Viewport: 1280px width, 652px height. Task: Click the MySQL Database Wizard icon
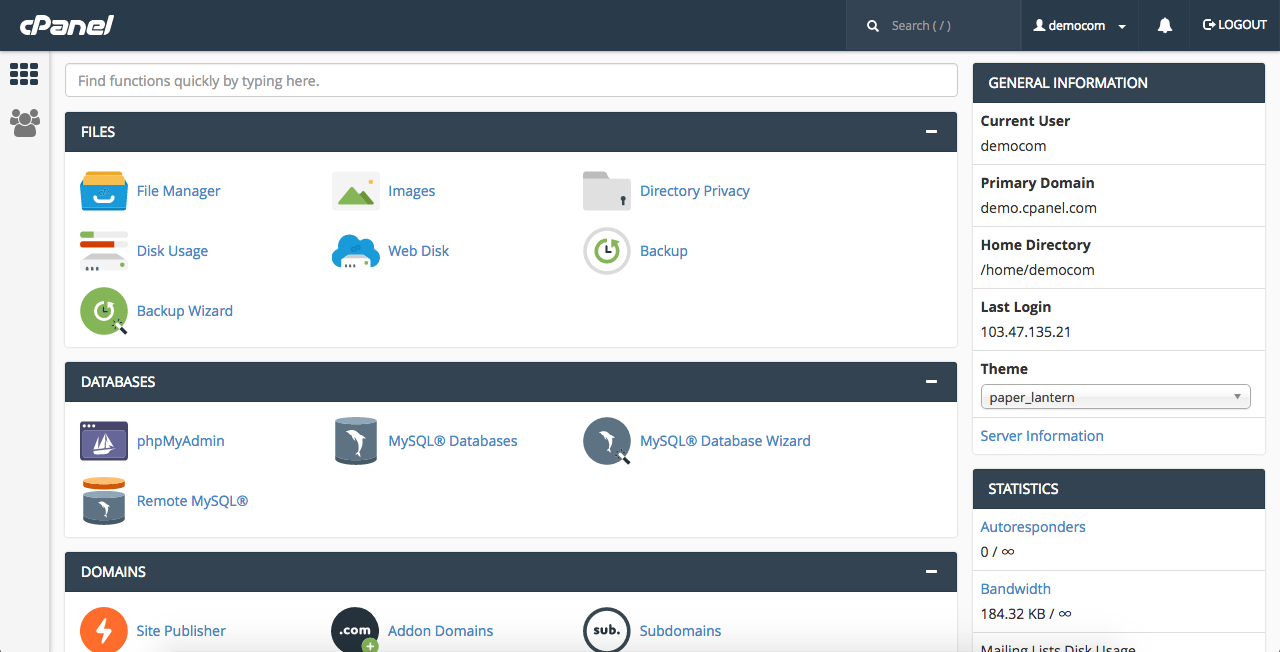[607, 441]
